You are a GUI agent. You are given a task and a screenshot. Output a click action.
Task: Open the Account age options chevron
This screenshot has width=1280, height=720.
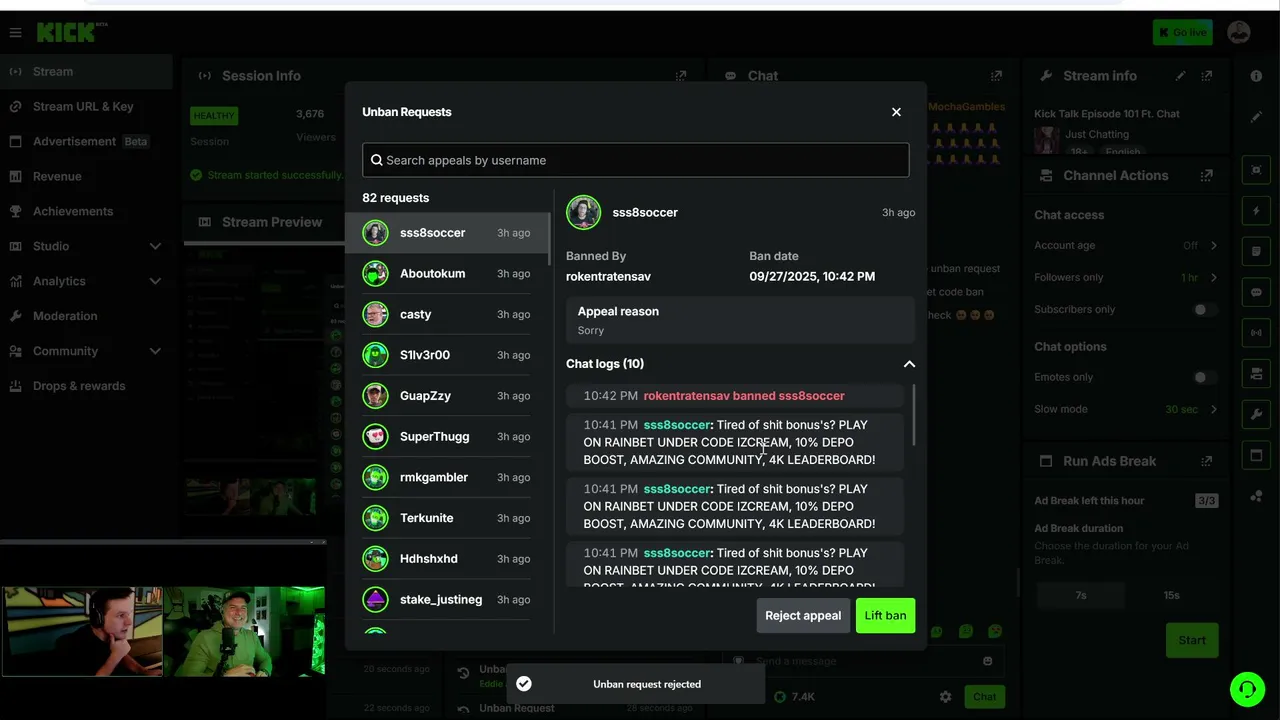[x=1214, y=246]
